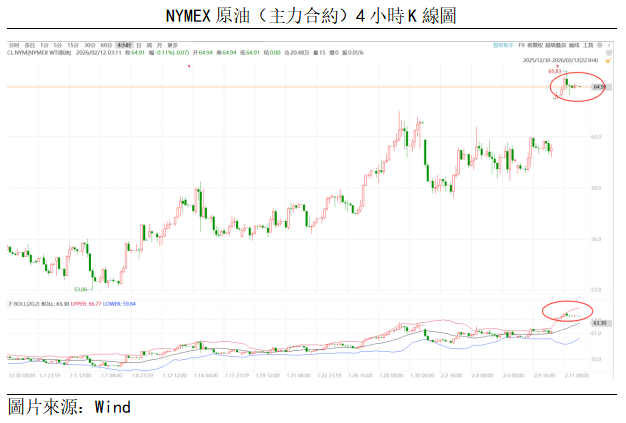Click the settings gear icon in toolbar
The width and height of the screenshot is (626, 423).
coord(598,45)
